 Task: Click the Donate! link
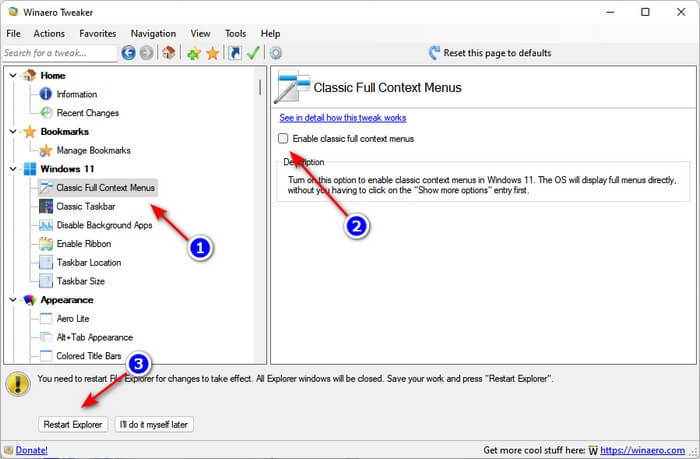pyautogui.click(x=31, y=450)
